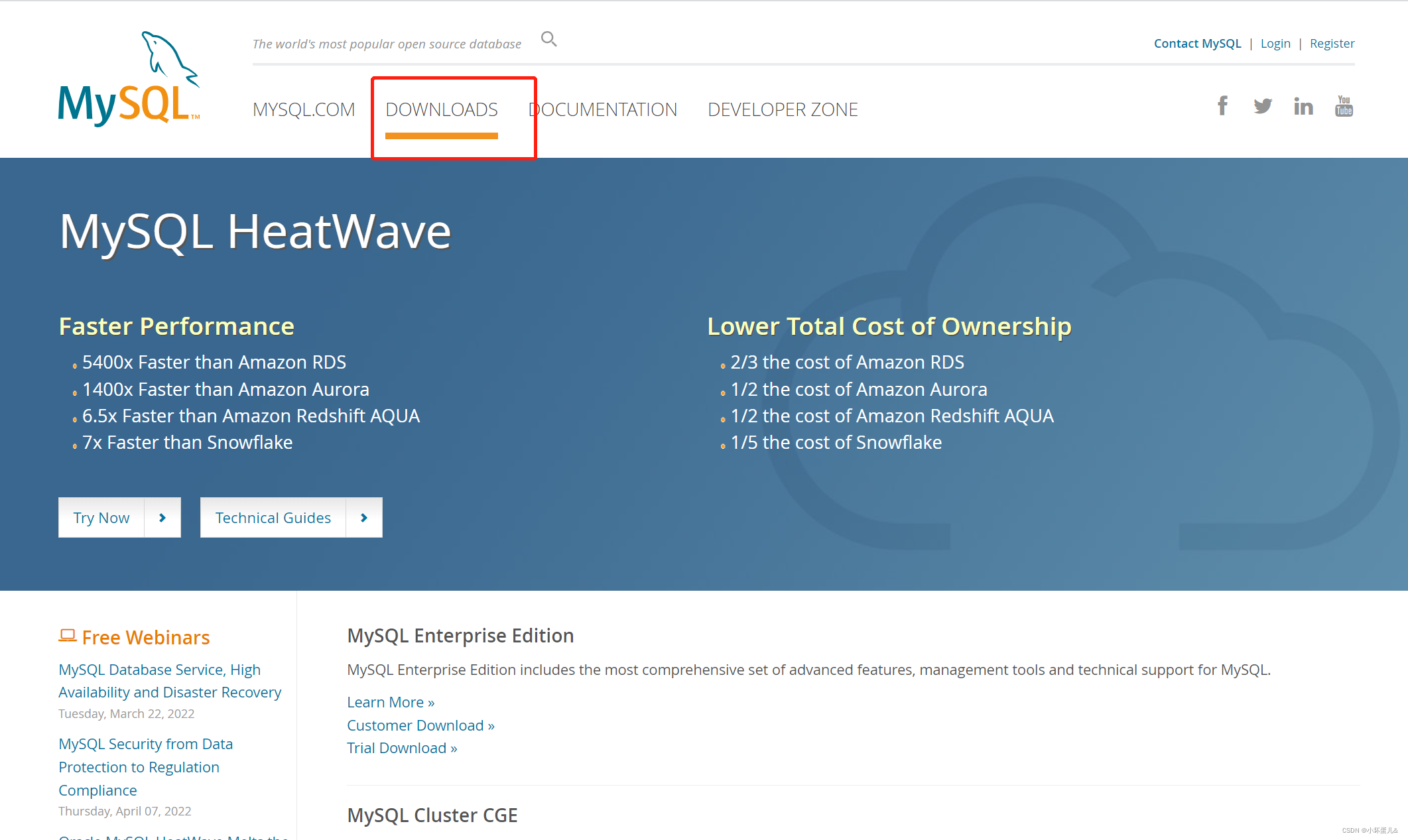Open the Register link
The width and height of the screenshot is (1408, 840).
(x=1332, y=44)
